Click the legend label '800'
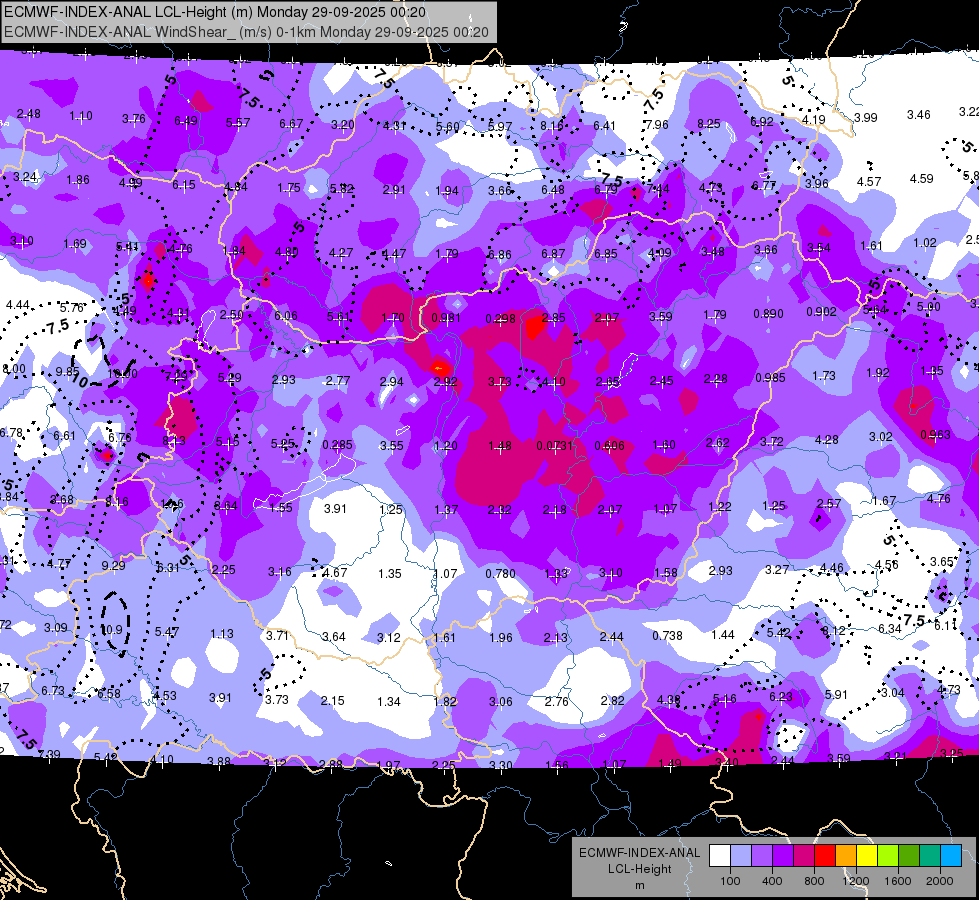979x900 pixels. tap(814, 881)
